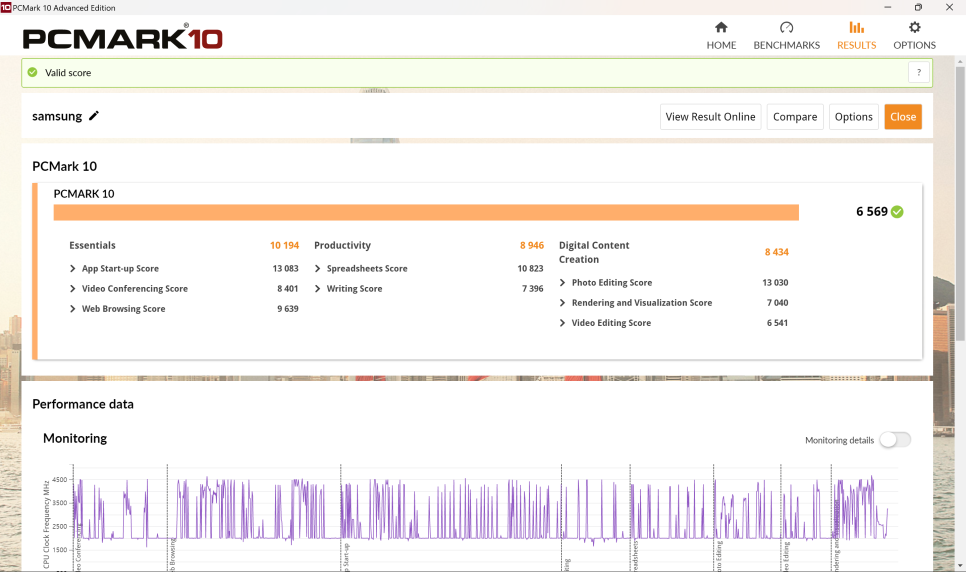Click the green checkmark beside 6 569
The image size is (966, 572).
[x=897, y=211]
